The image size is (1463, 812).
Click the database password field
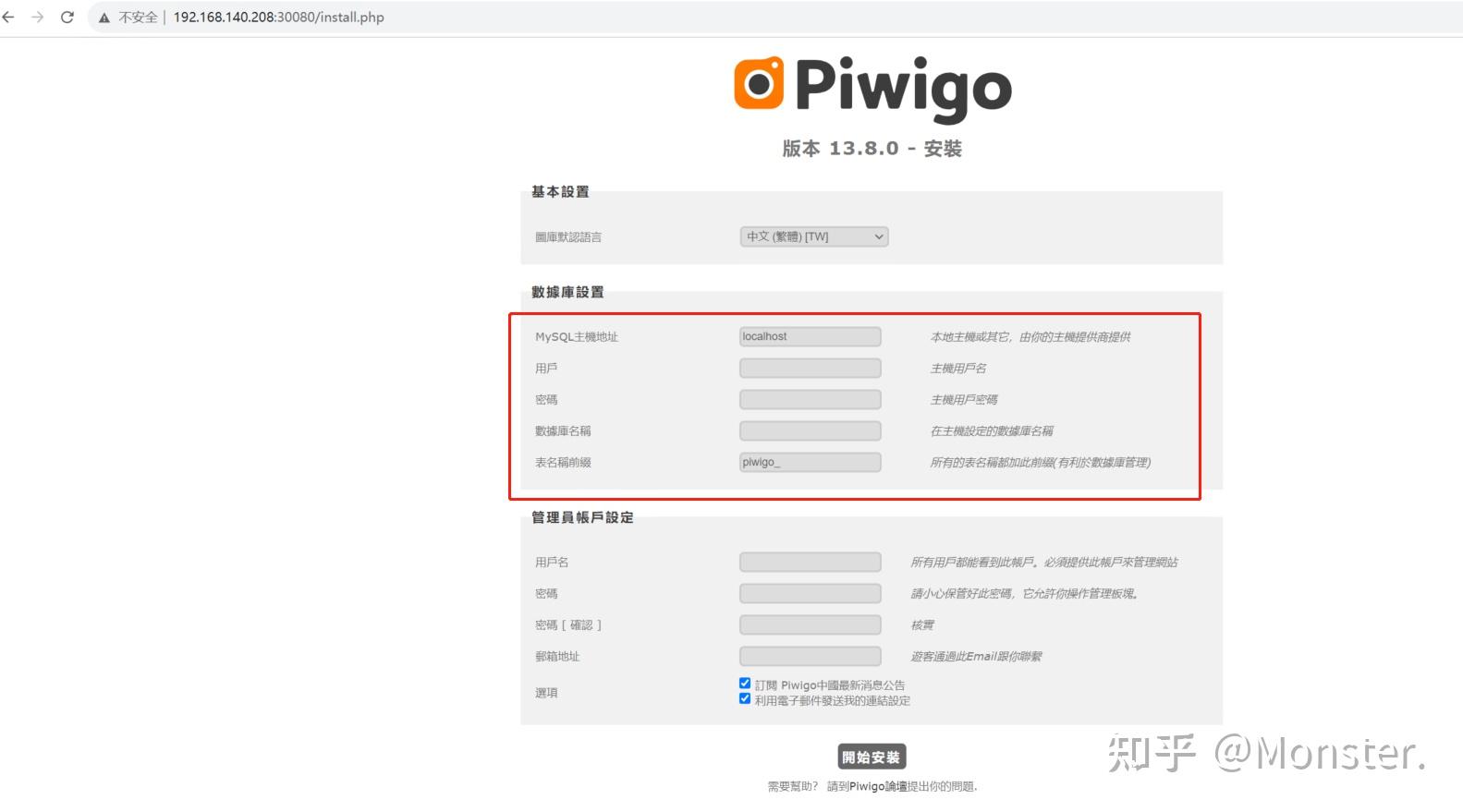(811, 399)
